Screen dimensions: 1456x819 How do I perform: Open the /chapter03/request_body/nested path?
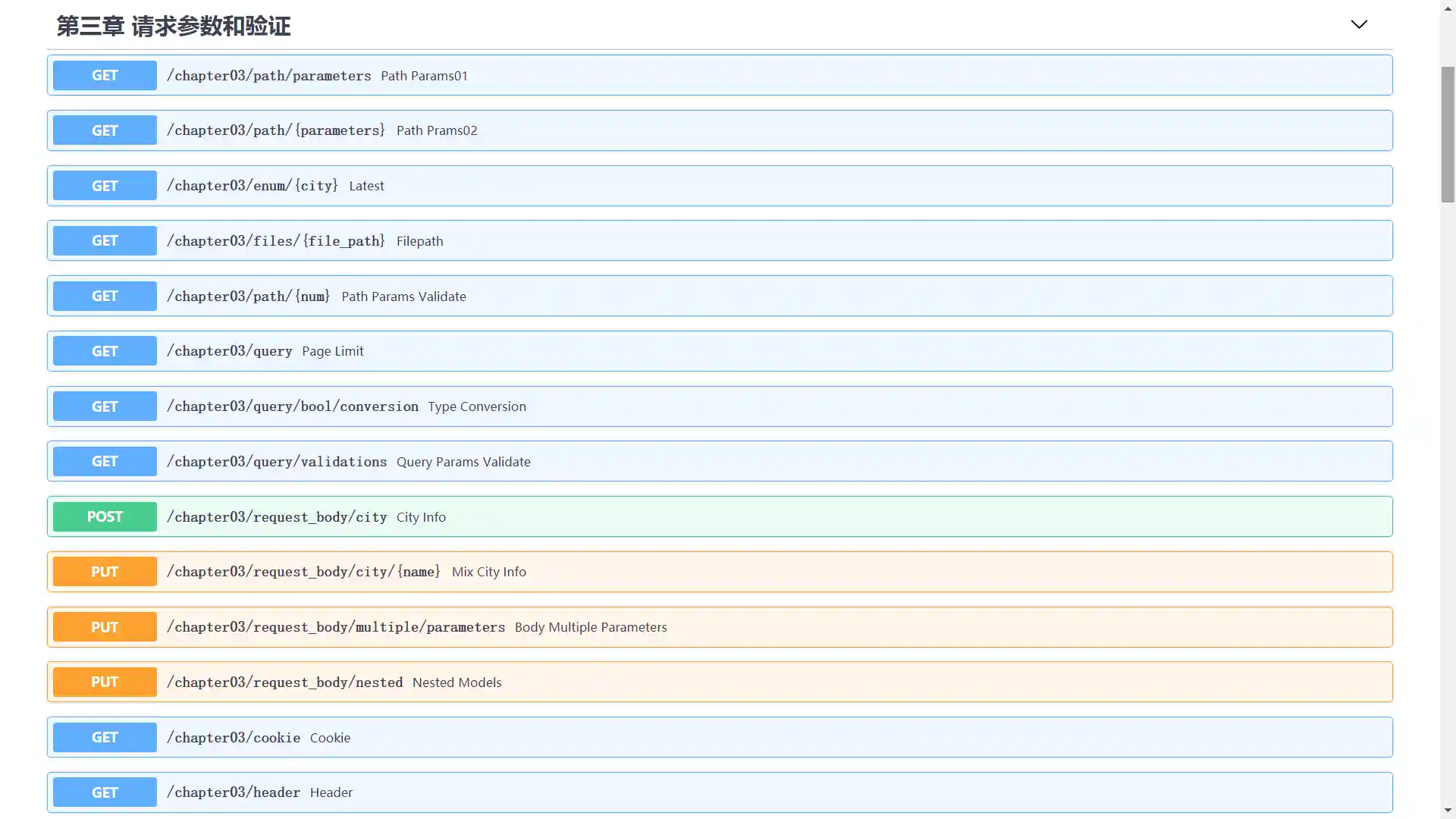tap(284, 682)
